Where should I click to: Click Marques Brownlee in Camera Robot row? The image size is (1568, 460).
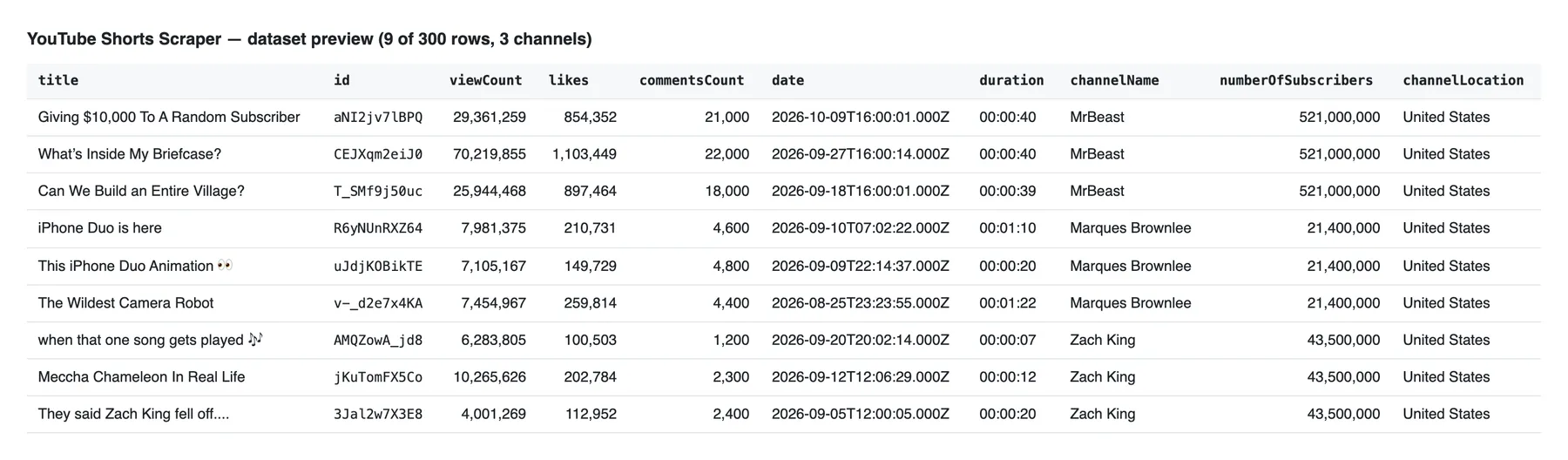point(1131,303)
